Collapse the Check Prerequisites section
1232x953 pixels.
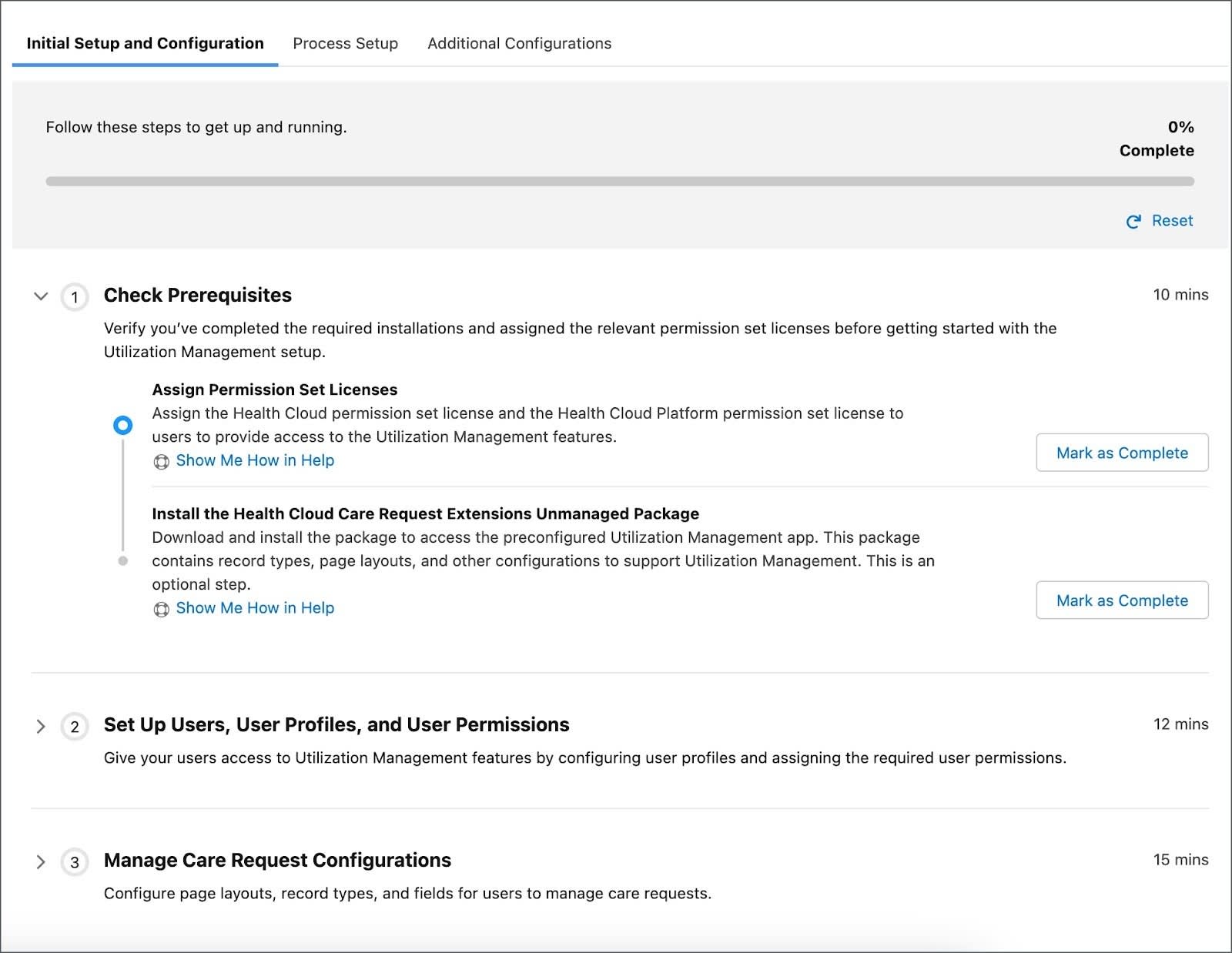point(41,297)
